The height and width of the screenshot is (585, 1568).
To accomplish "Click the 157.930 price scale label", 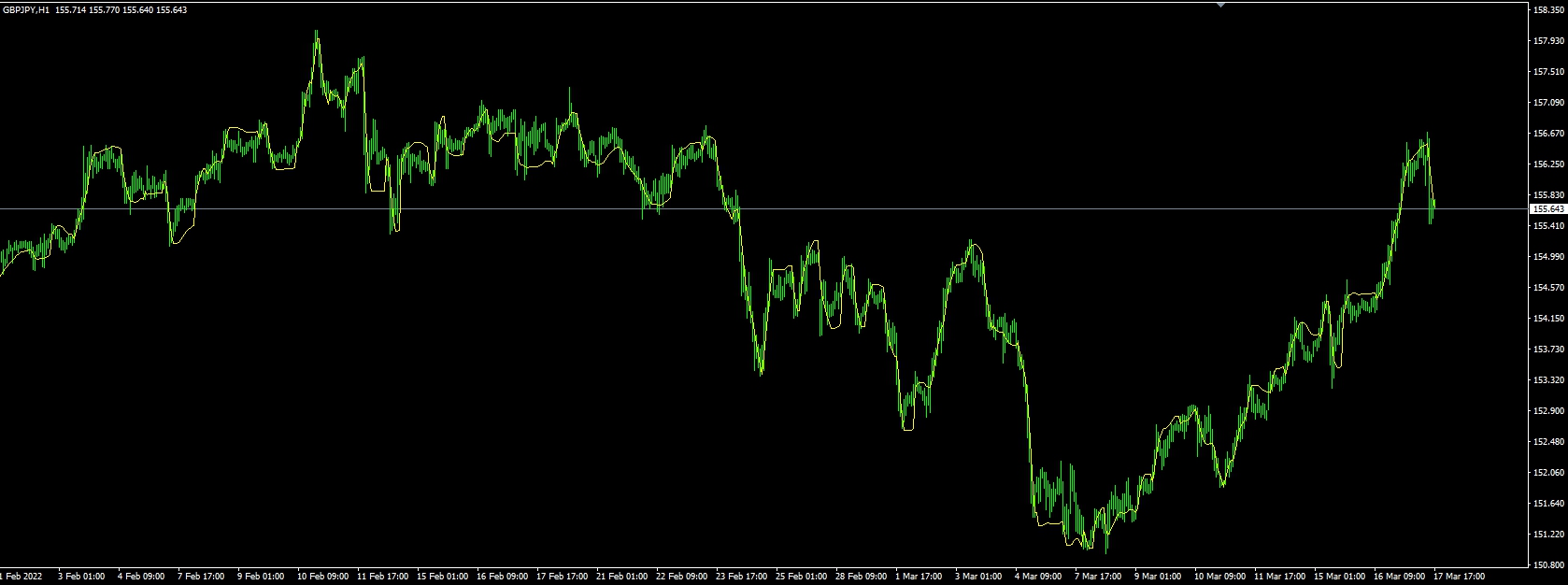I will [x=1549, y=41].
